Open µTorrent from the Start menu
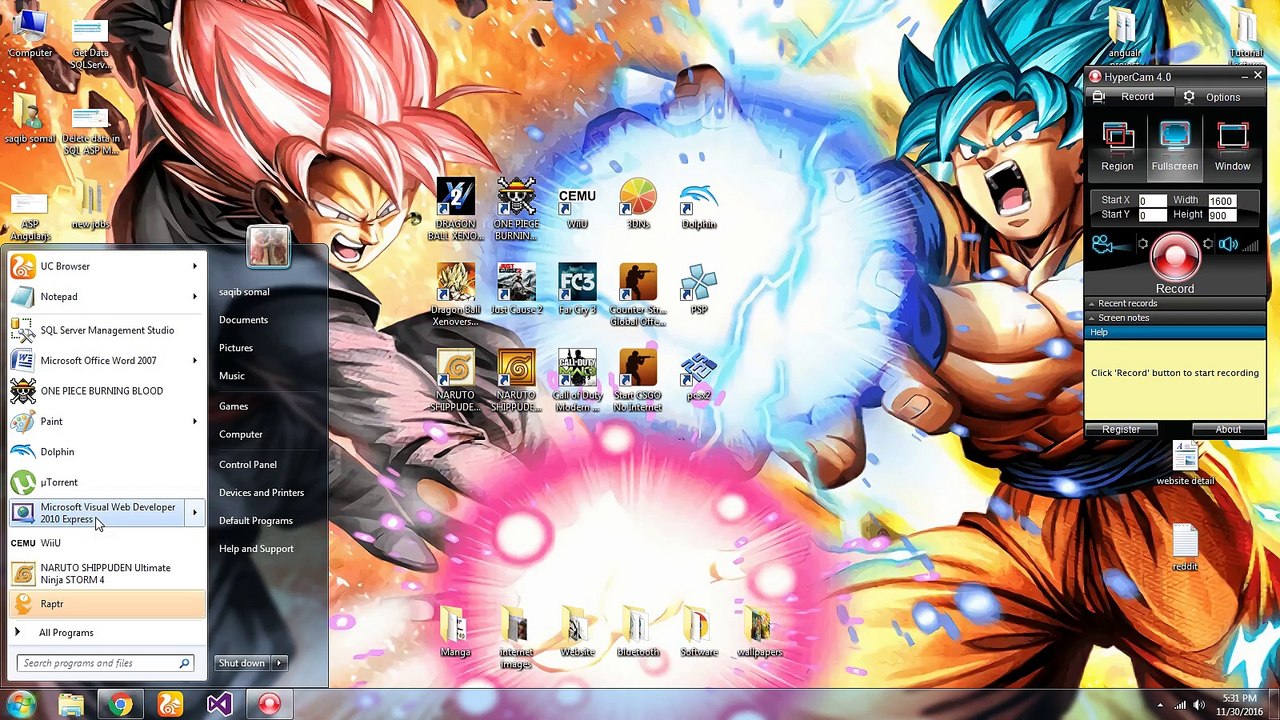 coord(106,482)
